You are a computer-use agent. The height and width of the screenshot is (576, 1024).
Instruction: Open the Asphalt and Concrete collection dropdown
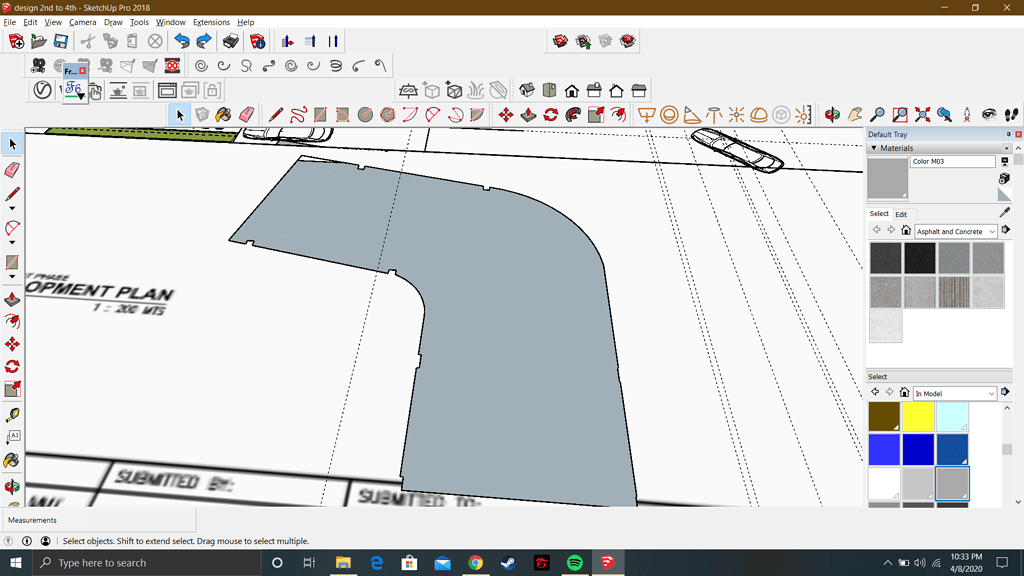tap(955, 231)
